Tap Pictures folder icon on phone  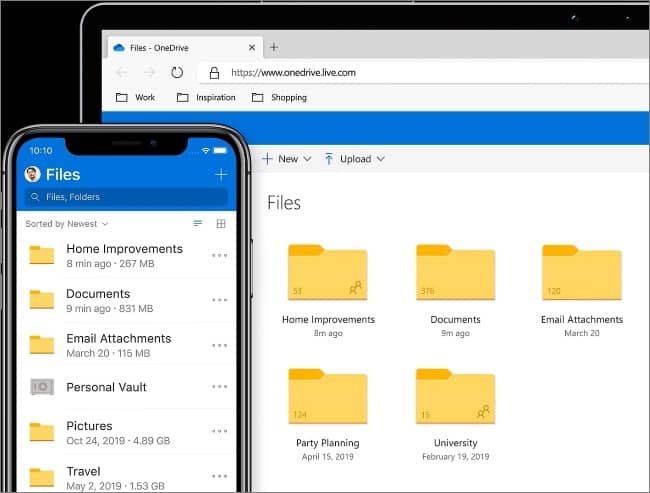pyautogui.click(x=41, y=432)
